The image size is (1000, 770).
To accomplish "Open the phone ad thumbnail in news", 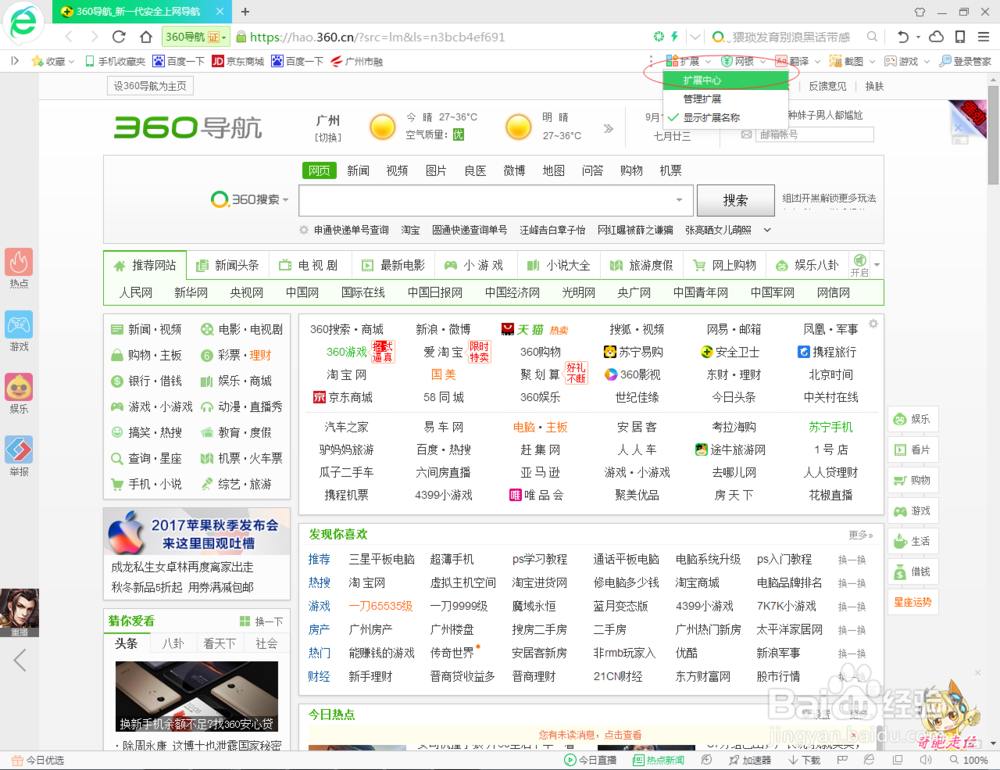I will pyautogui.click(x=196, y=697).
